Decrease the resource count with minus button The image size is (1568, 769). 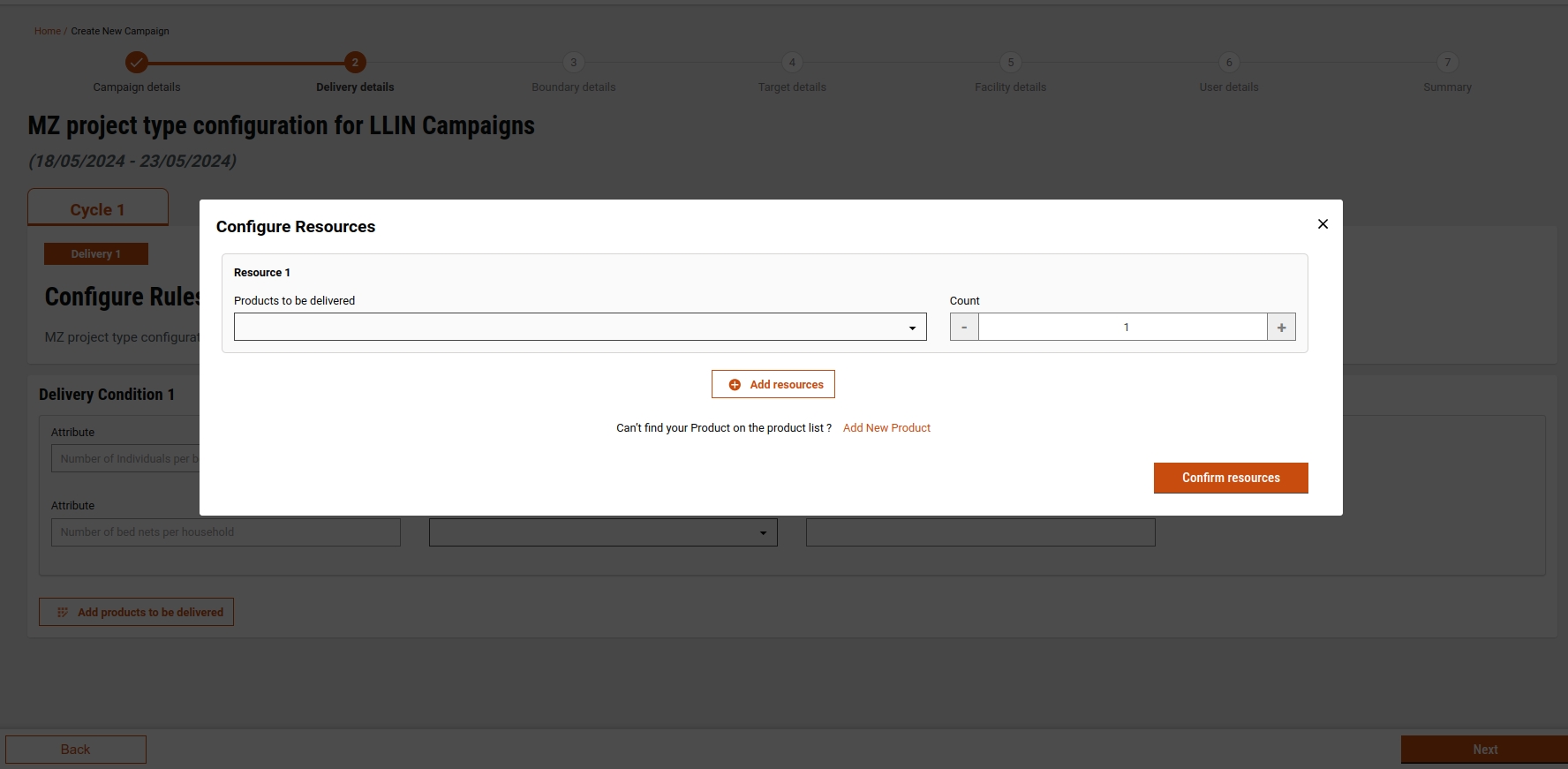964,328
